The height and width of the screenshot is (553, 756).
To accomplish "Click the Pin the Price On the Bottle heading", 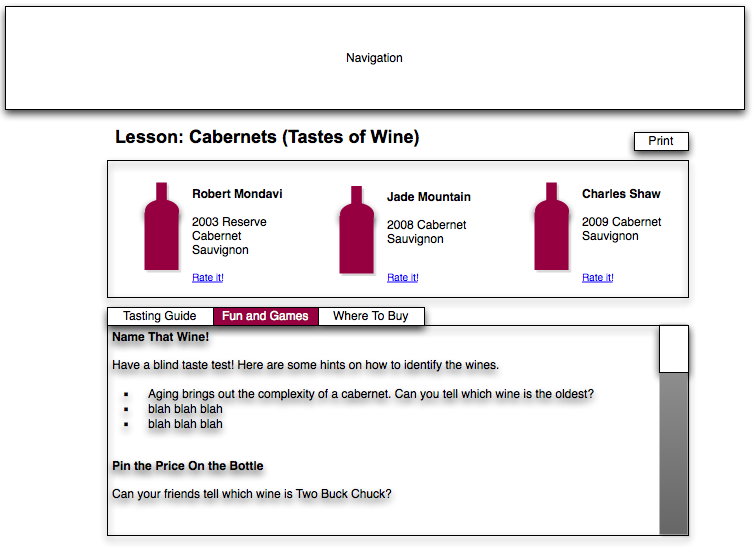I will (x=188, y=466).
